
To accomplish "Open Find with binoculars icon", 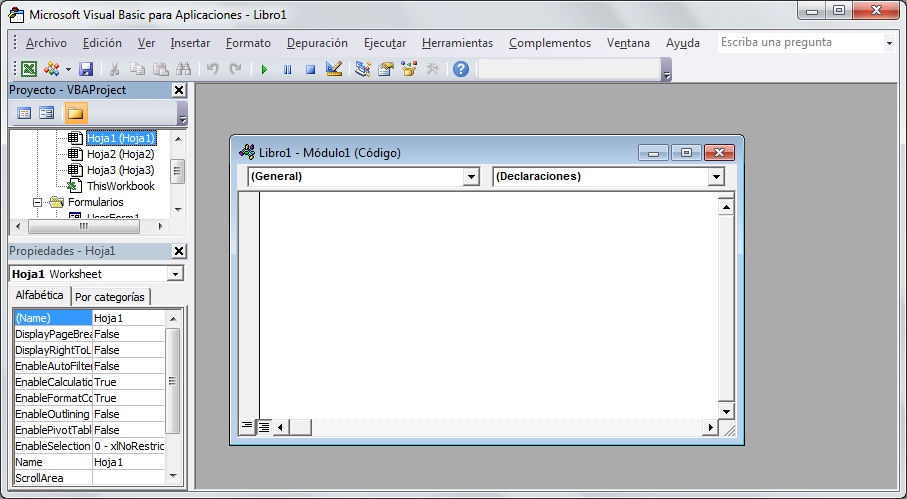I will (184, 69).
